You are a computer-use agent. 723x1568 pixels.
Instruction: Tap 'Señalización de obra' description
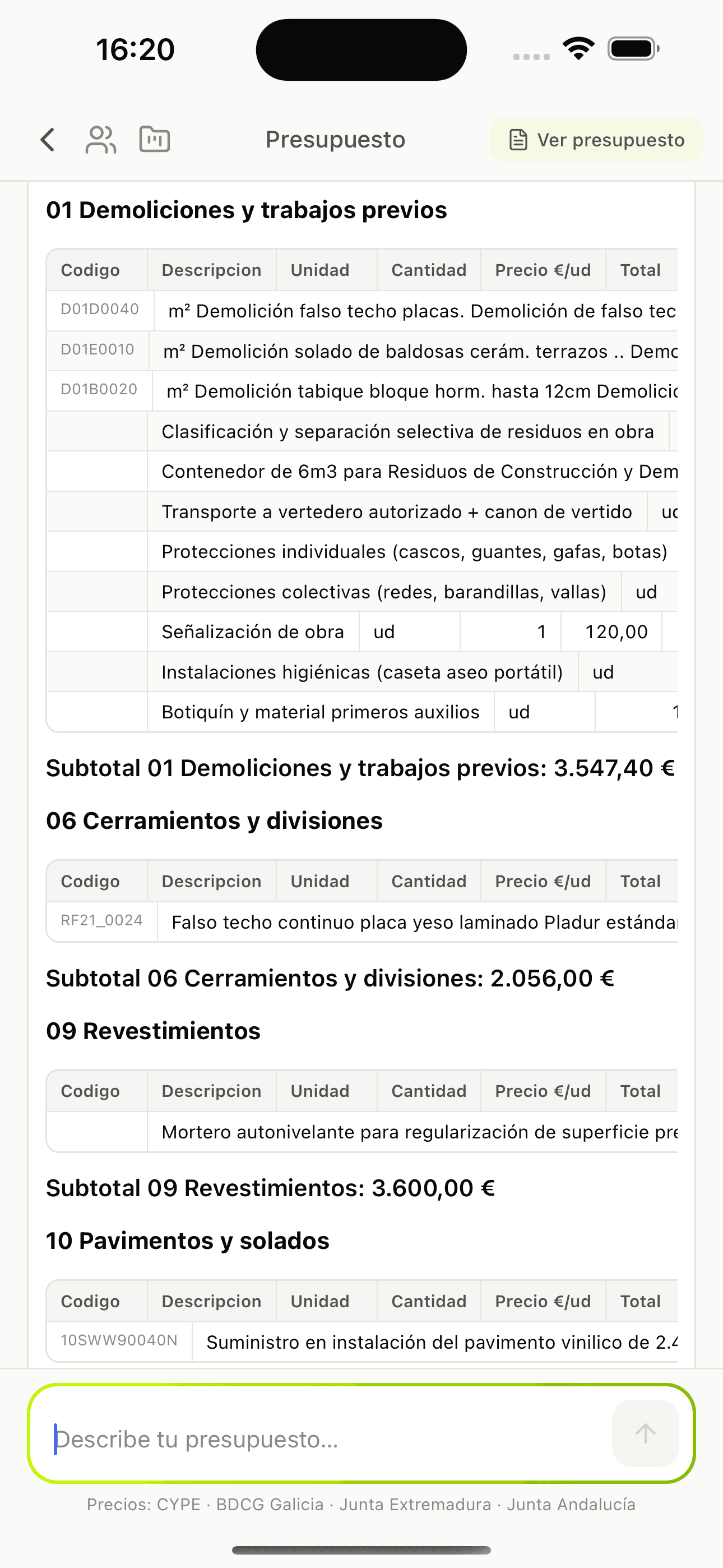(253, 632)
